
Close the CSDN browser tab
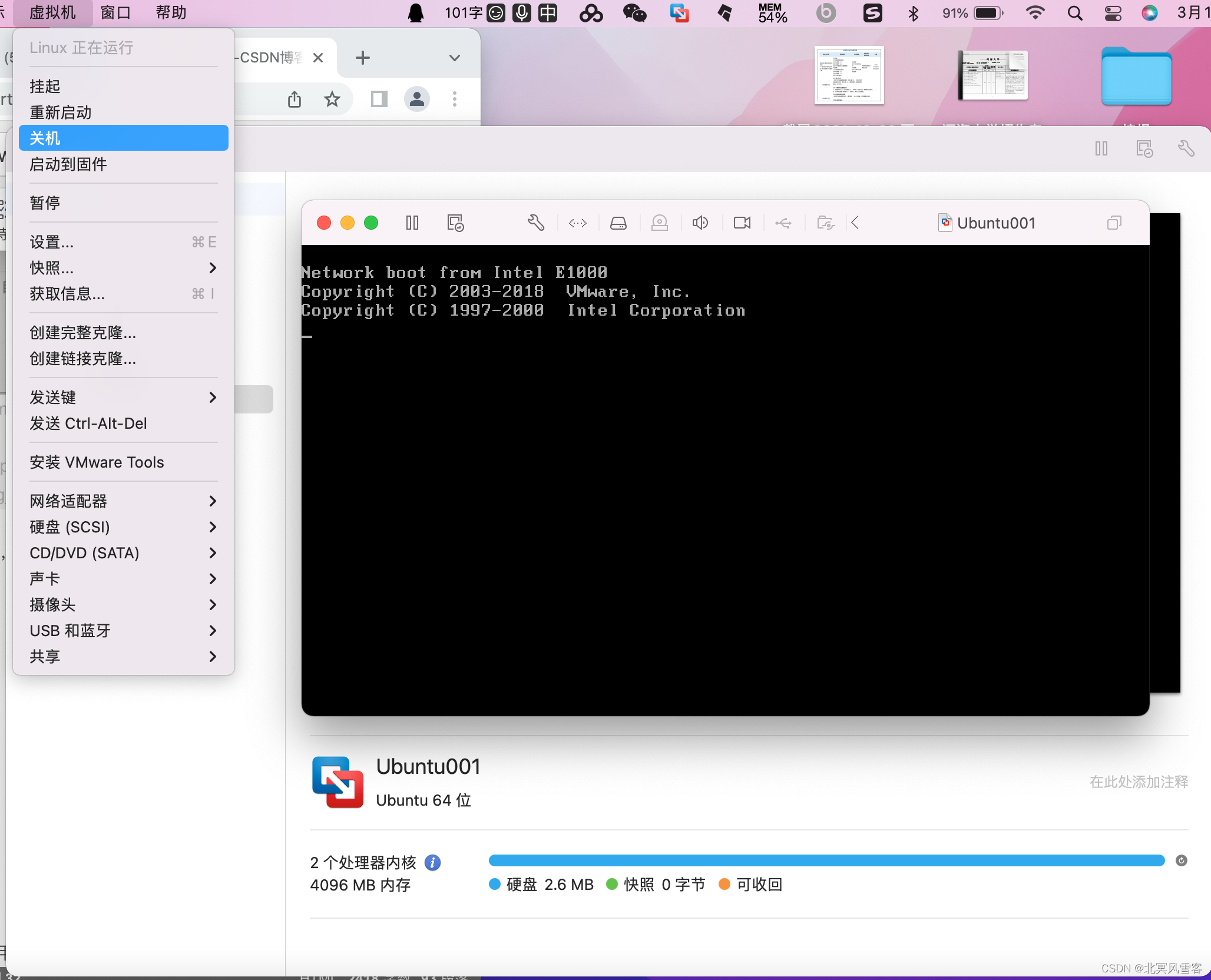click(x=318, y=58)
